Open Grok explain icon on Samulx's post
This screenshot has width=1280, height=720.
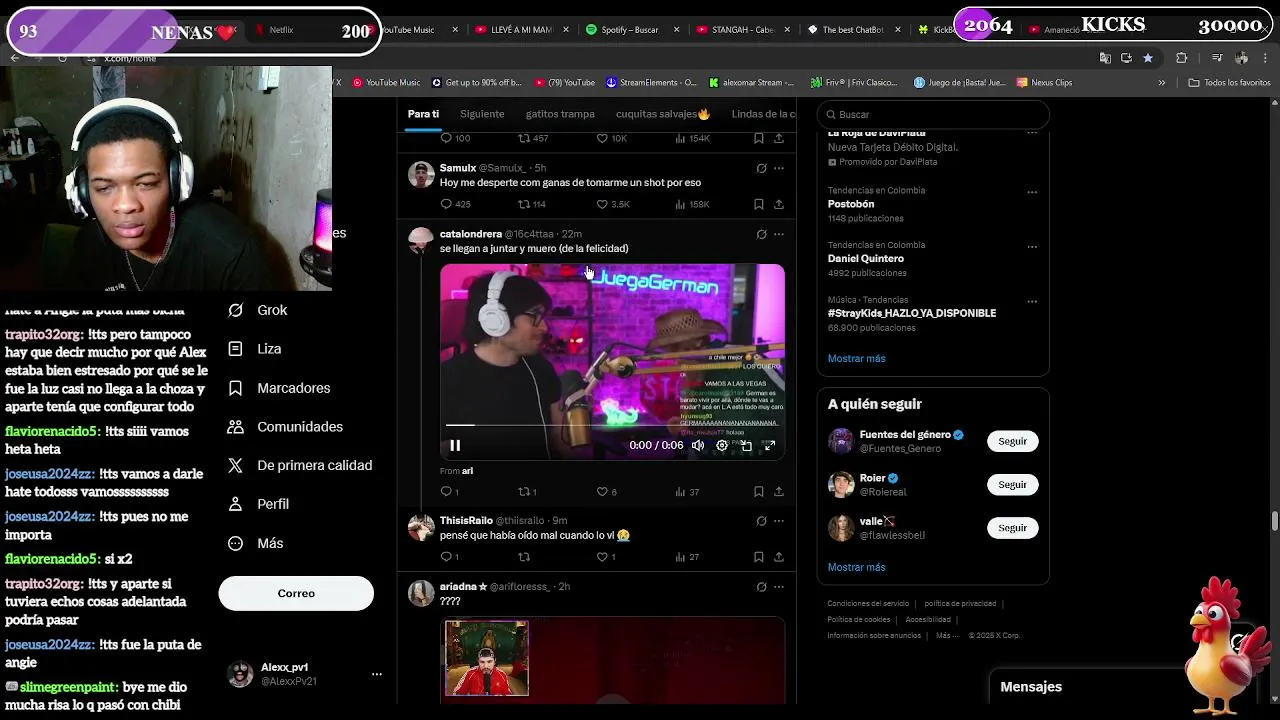pos(761,168)
